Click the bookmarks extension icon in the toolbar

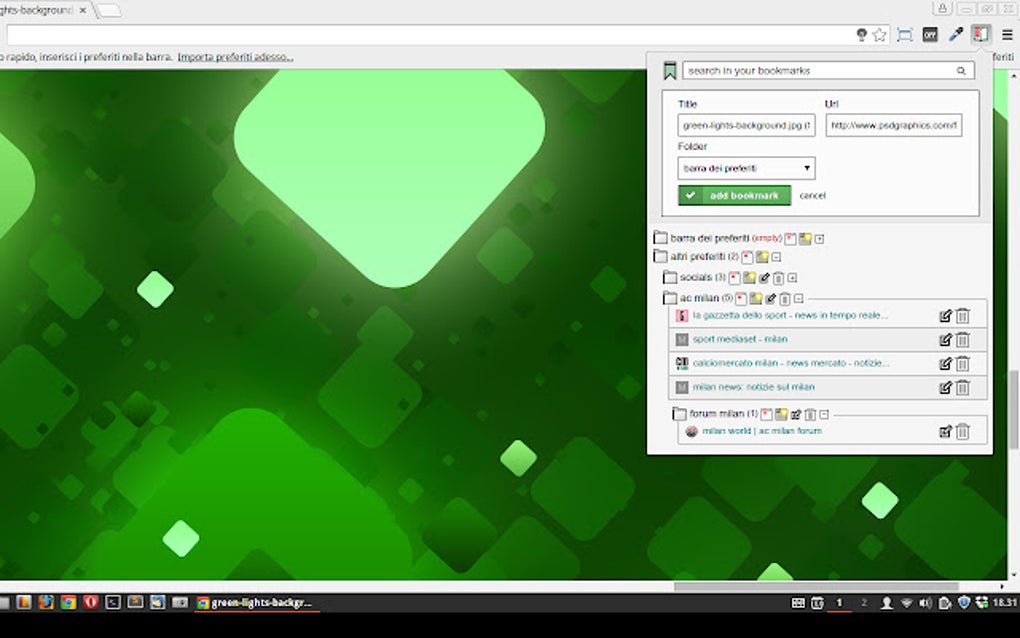pyautogui.click(x=980, y=33)
